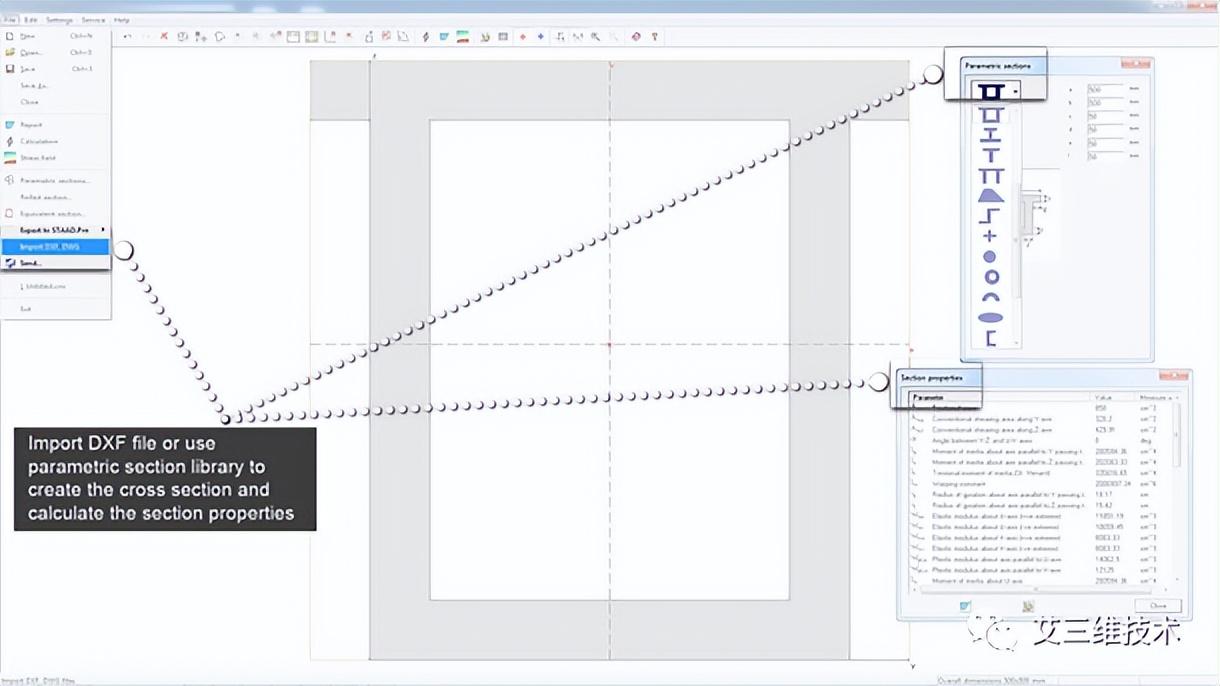Select Calculations in the File menu

(x=55, y=141)
